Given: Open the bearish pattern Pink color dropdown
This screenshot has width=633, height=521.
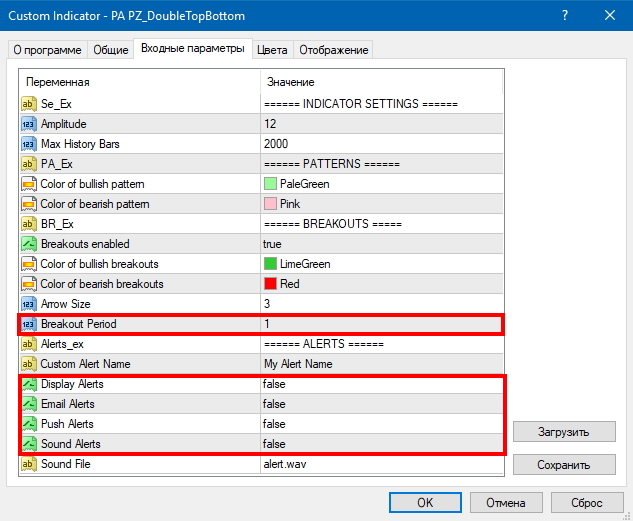Looking at the screenshot, I should coord(380,204).
